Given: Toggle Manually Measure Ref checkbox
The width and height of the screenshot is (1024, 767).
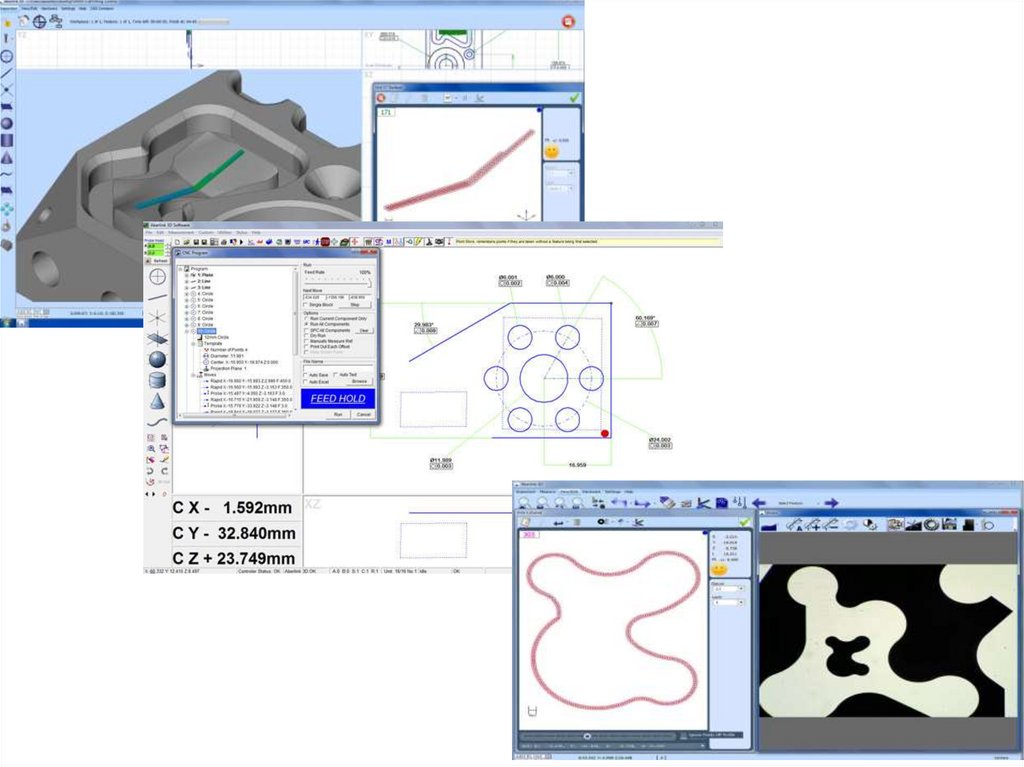Looking at the screenshot, I should click(x=306, y=341).
